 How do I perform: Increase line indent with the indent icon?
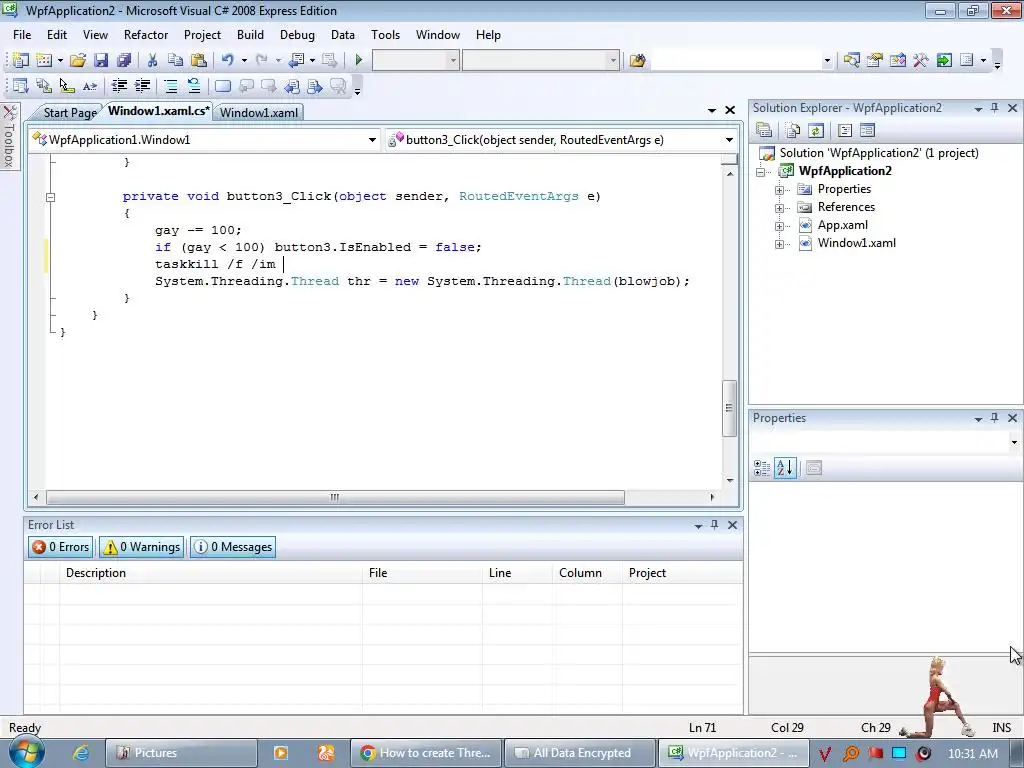click(142, 86)
